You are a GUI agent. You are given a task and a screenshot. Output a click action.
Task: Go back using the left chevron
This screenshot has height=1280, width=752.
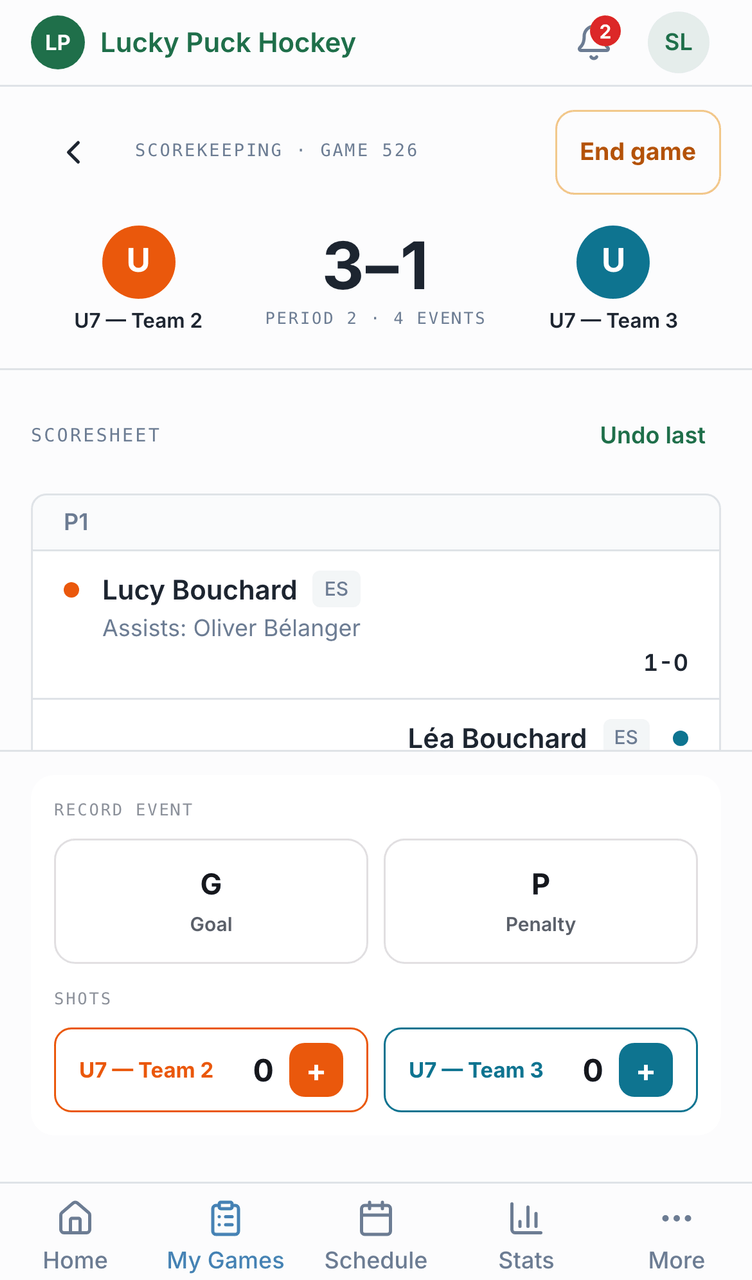[x=73, y=152]
